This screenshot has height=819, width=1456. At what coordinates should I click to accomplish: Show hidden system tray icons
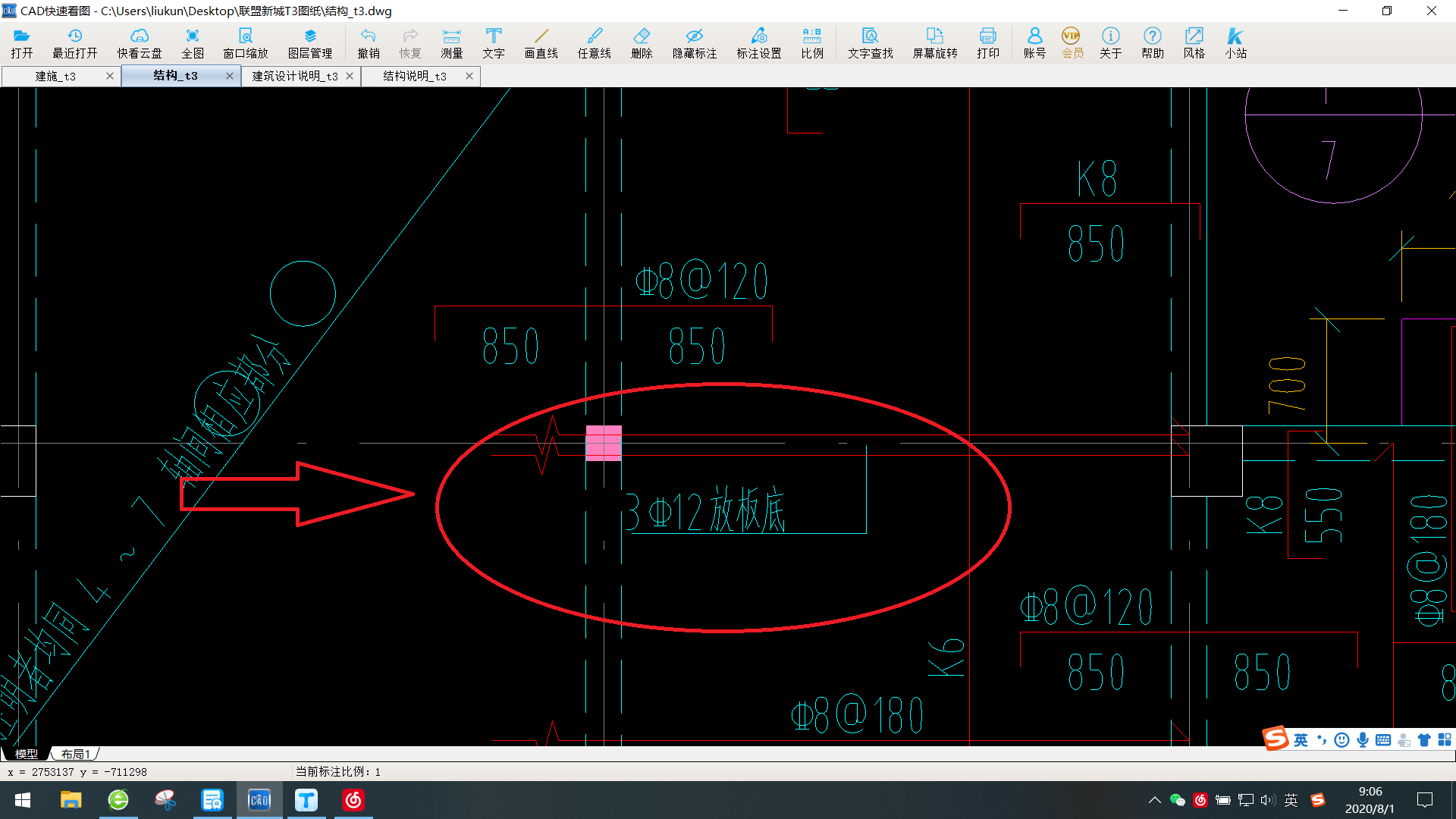[x=1154, y=800]
